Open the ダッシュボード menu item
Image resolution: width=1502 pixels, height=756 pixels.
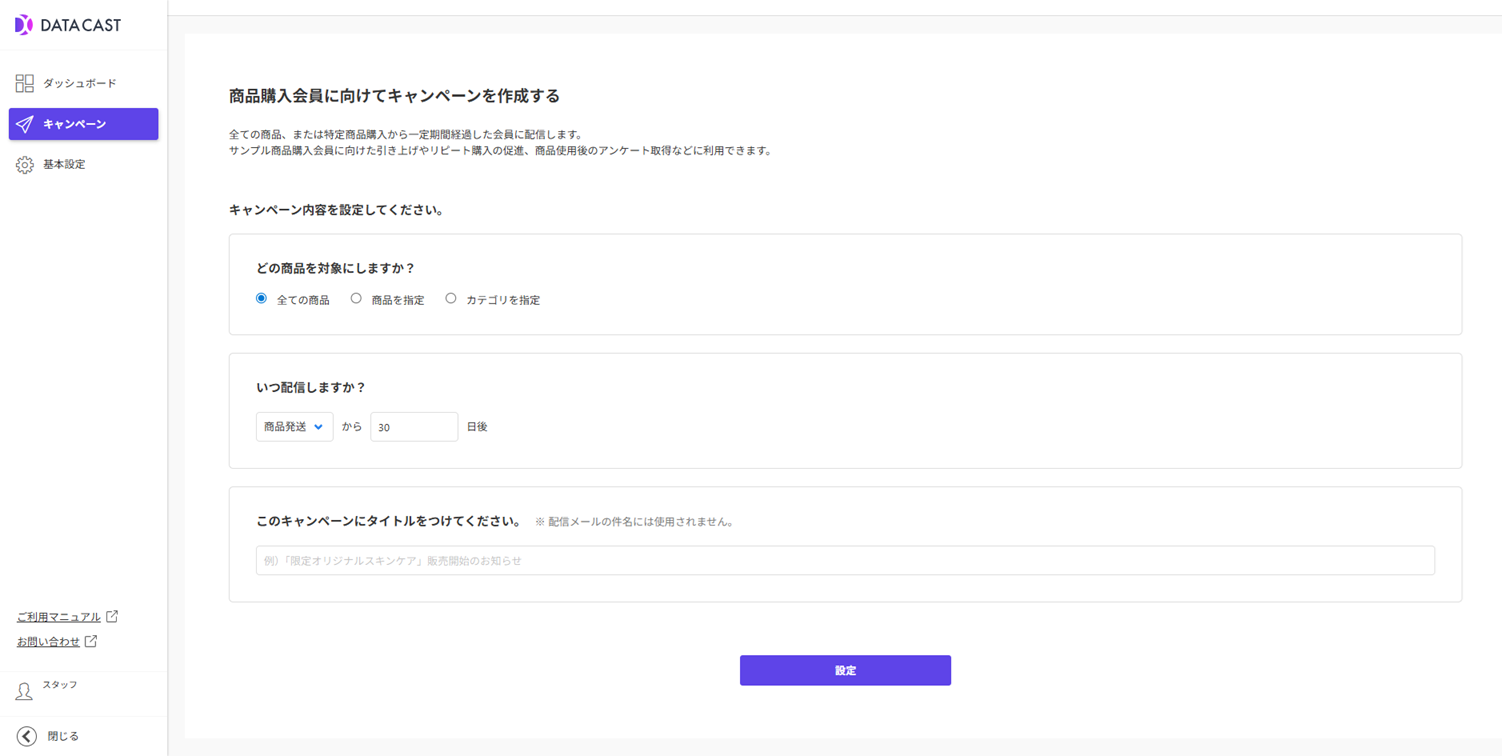click(x=79, y=83)
